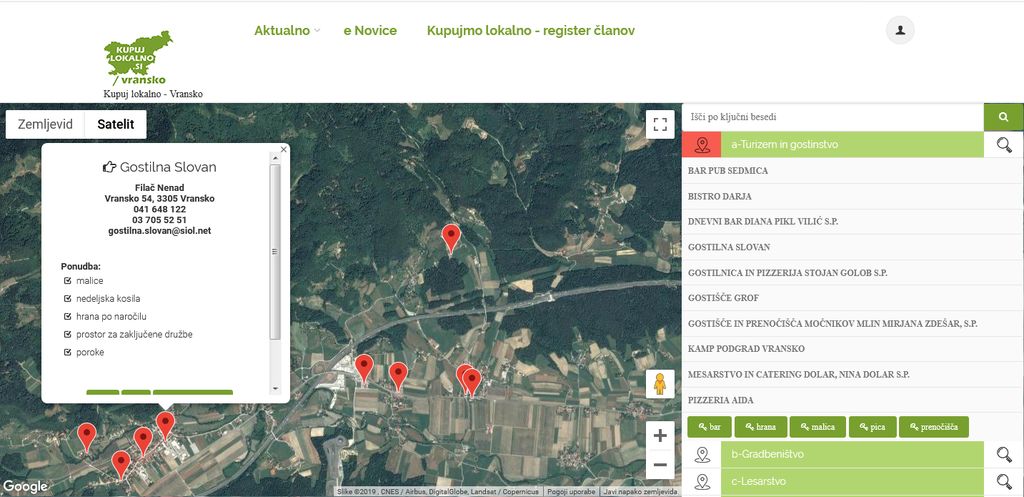Viewport: 1024px width, 497px height.
Task: Click the keyword search input field
Action: point(832,117)
